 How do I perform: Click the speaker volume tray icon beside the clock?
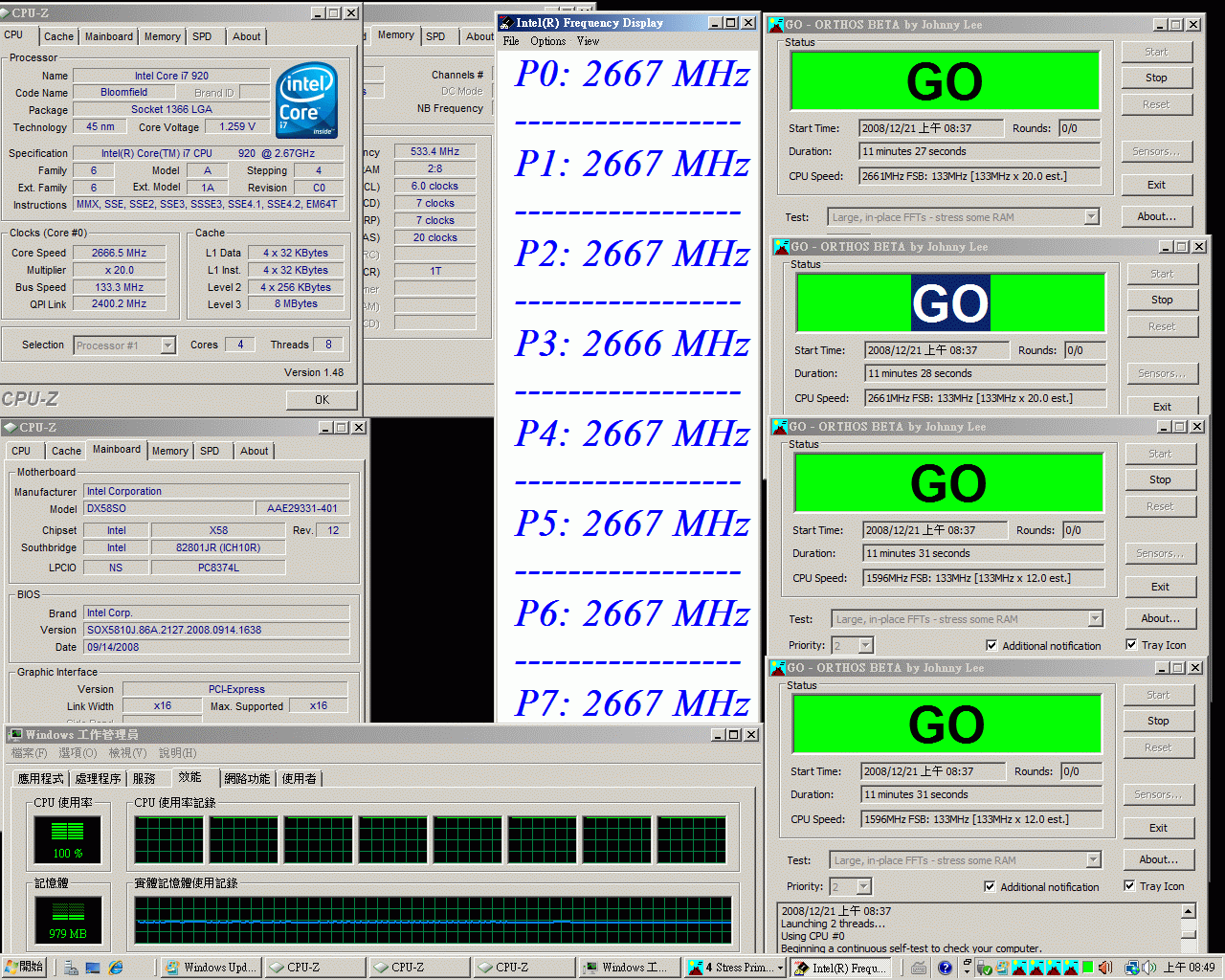1149,969
